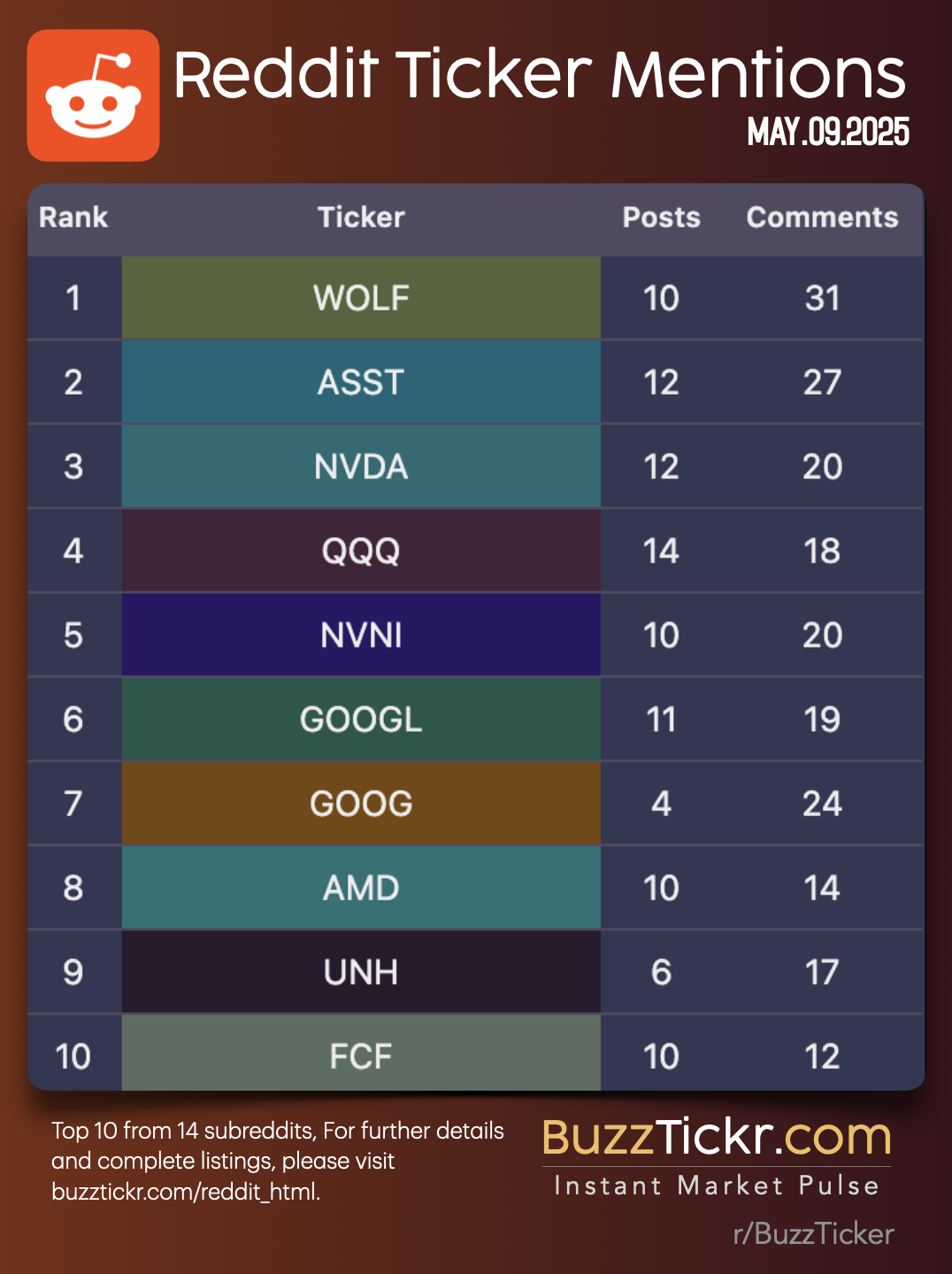Click the MAY.09.2025 date label
Viewport: 952px width, 1274px height.
[828, 133]
